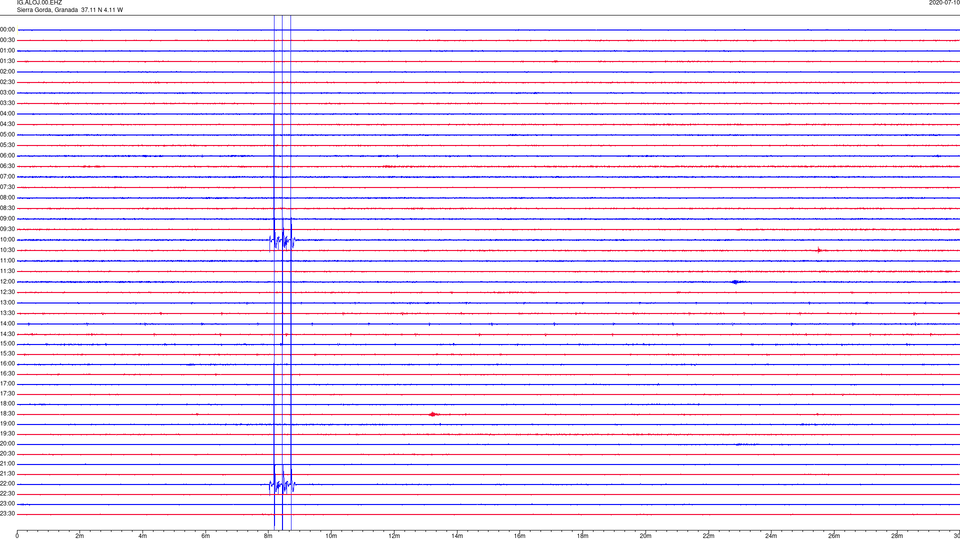Click the 22m tick on time axis
960x540 pixels.
(708, 536)
